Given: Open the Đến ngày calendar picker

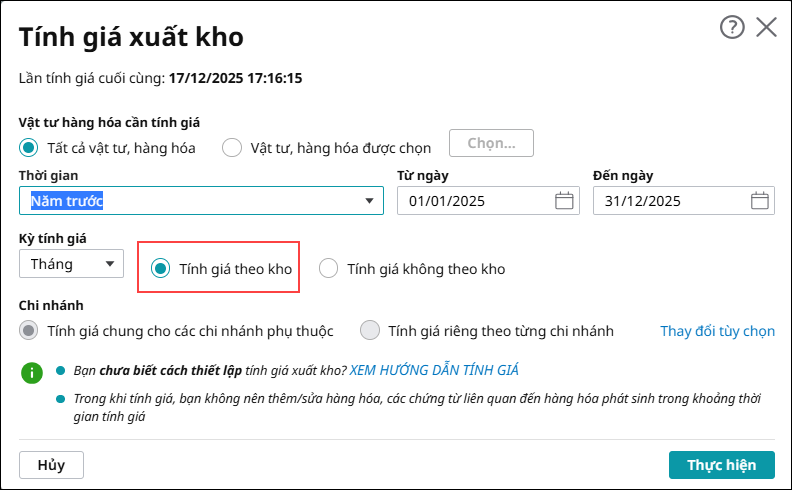Looking at the screenshot, I should coord(760,201).
